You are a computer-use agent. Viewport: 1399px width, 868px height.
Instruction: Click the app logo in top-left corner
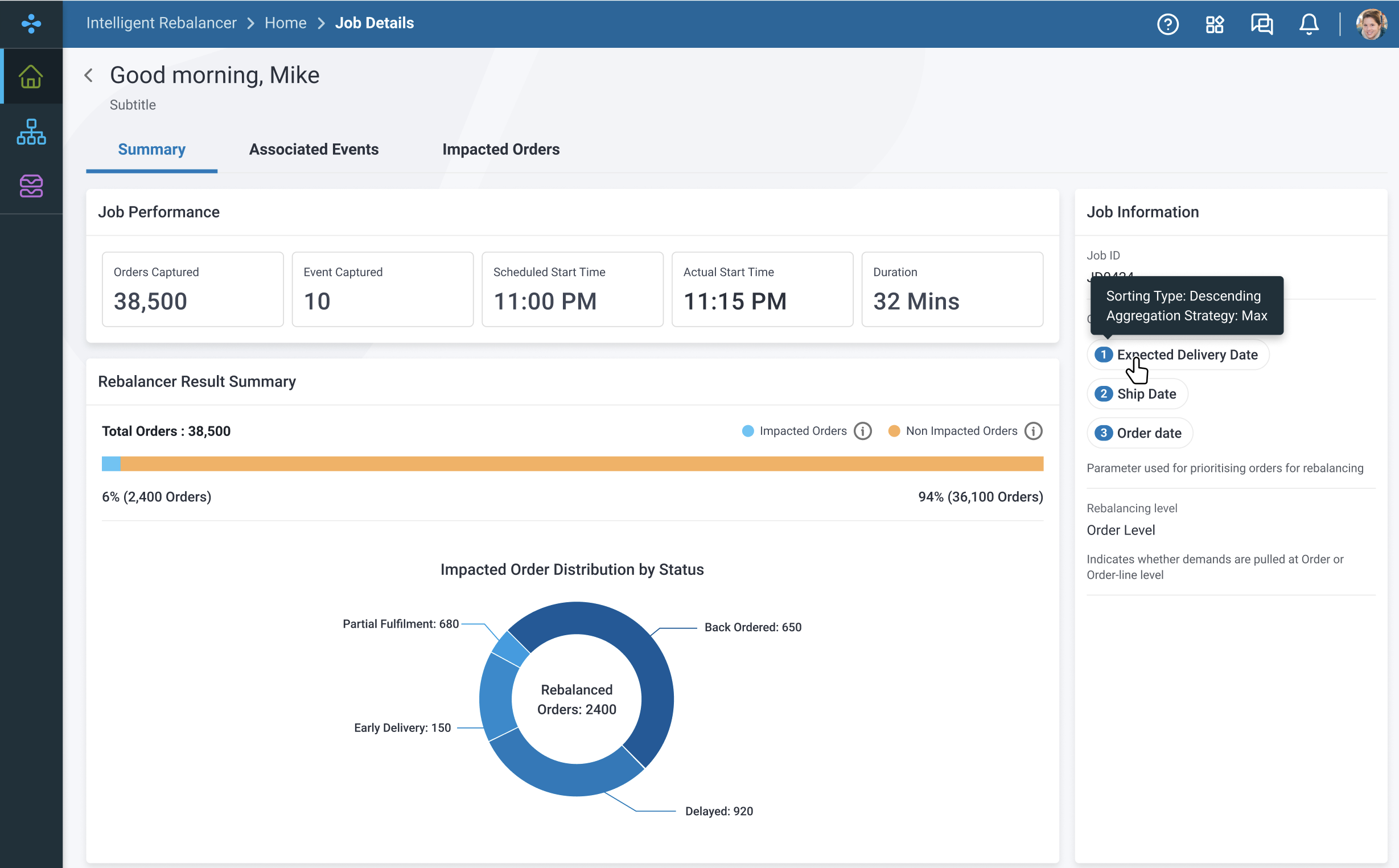(31, 23)
